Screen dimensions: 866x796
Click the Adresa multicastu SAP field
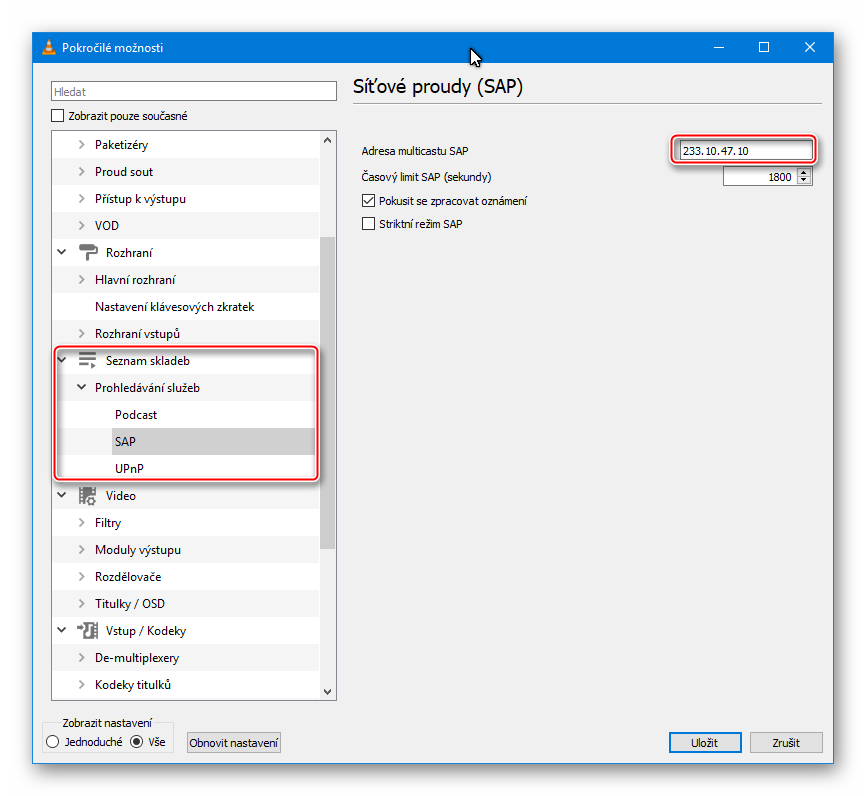coord(743,151)
